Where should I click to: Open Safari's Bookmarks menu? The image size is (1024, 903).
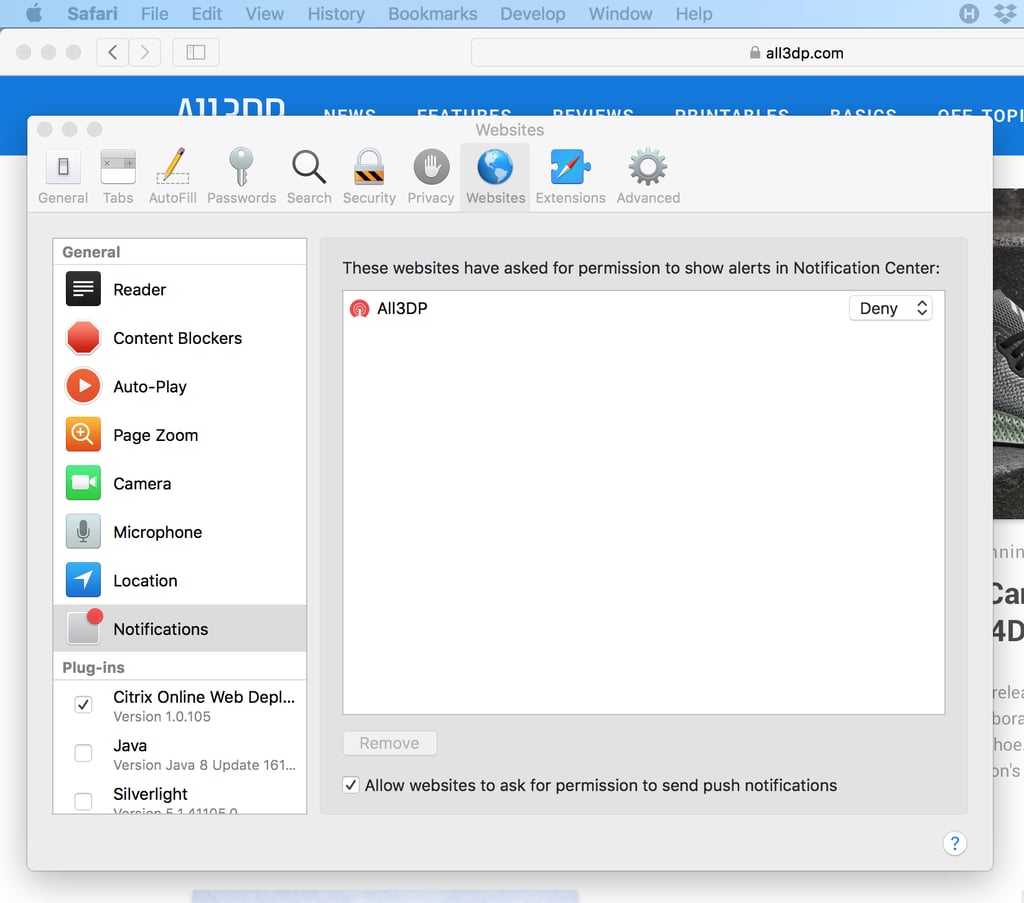432,14
